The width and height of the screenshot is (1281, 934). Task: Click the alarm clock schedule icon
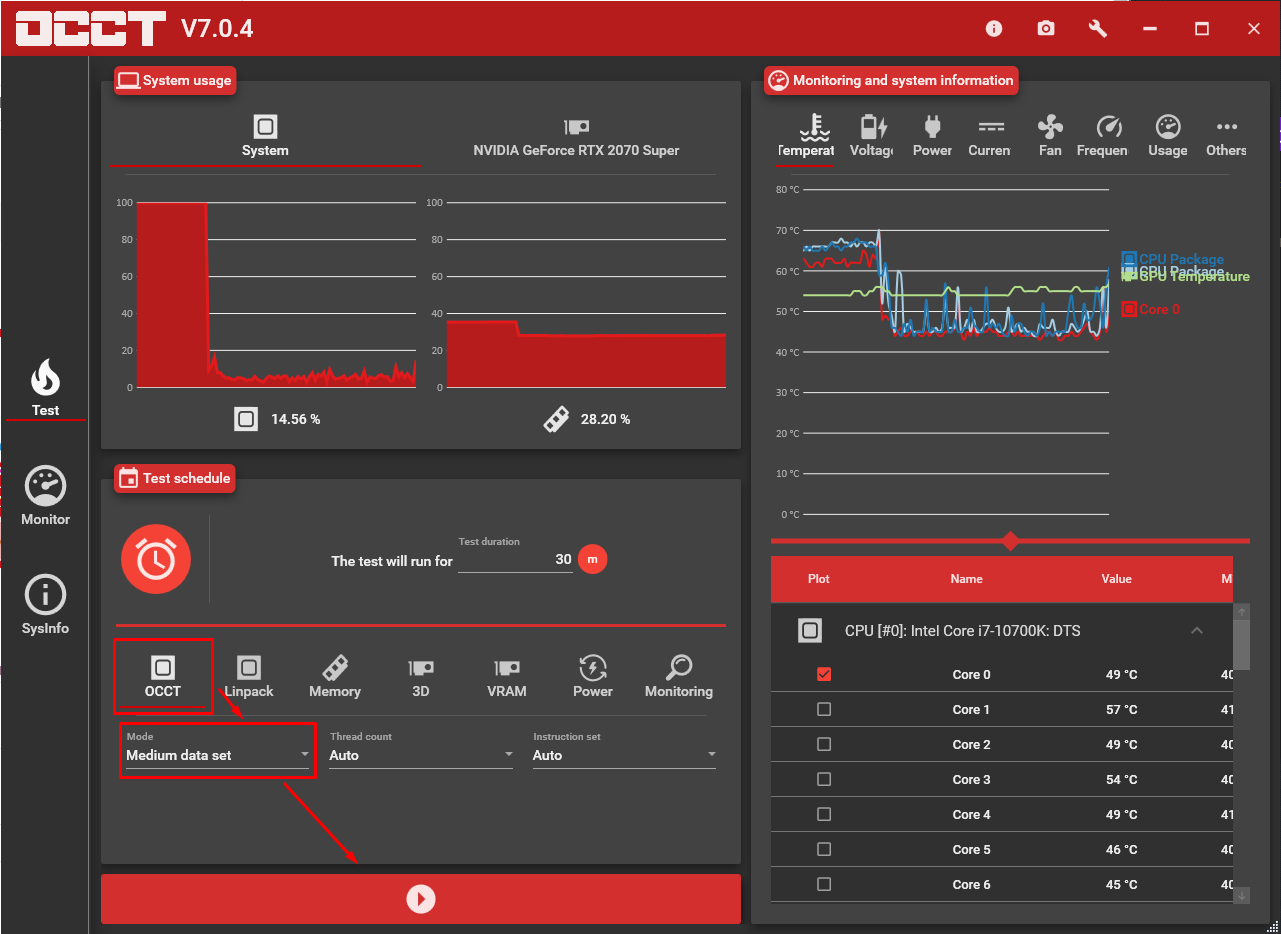pos(156,559)
